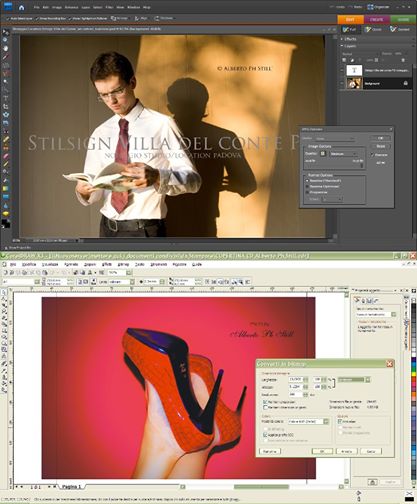Switch to the CREATE tab

tap(377, 19)
